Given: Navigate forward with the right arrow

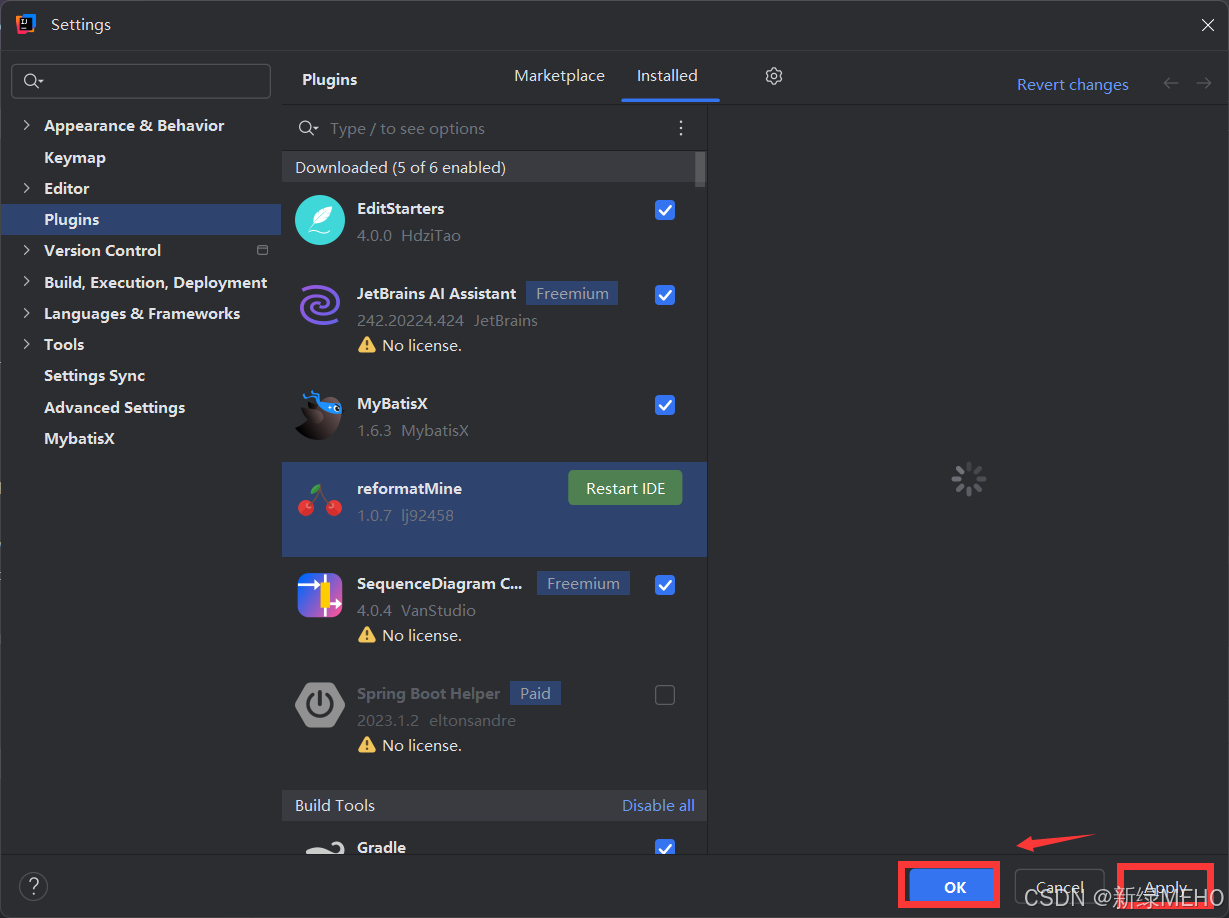Looking at the screenshot, I should 1204,84.
